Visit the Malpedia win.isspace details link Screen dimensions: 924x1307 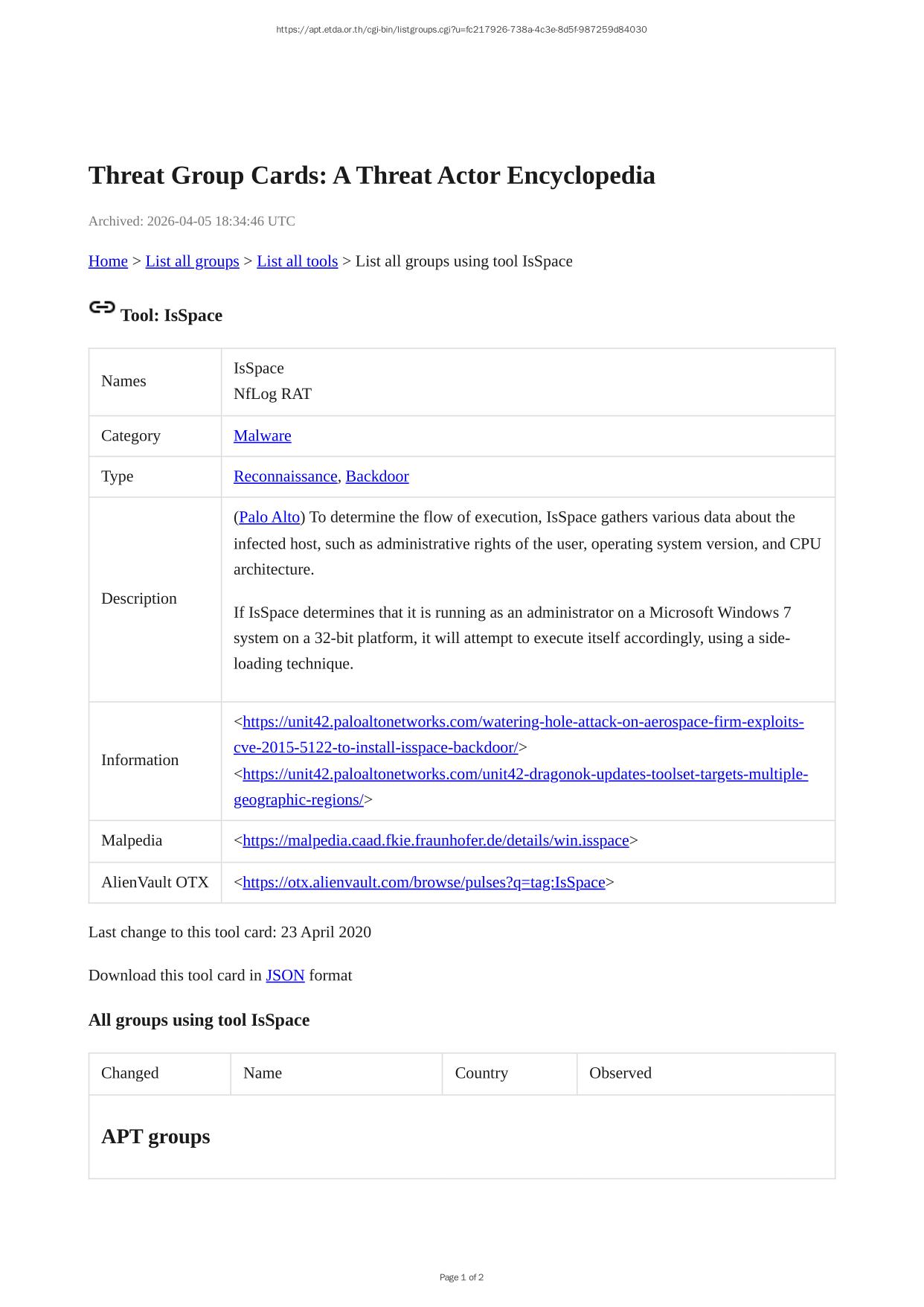click(x=435, y=841)
